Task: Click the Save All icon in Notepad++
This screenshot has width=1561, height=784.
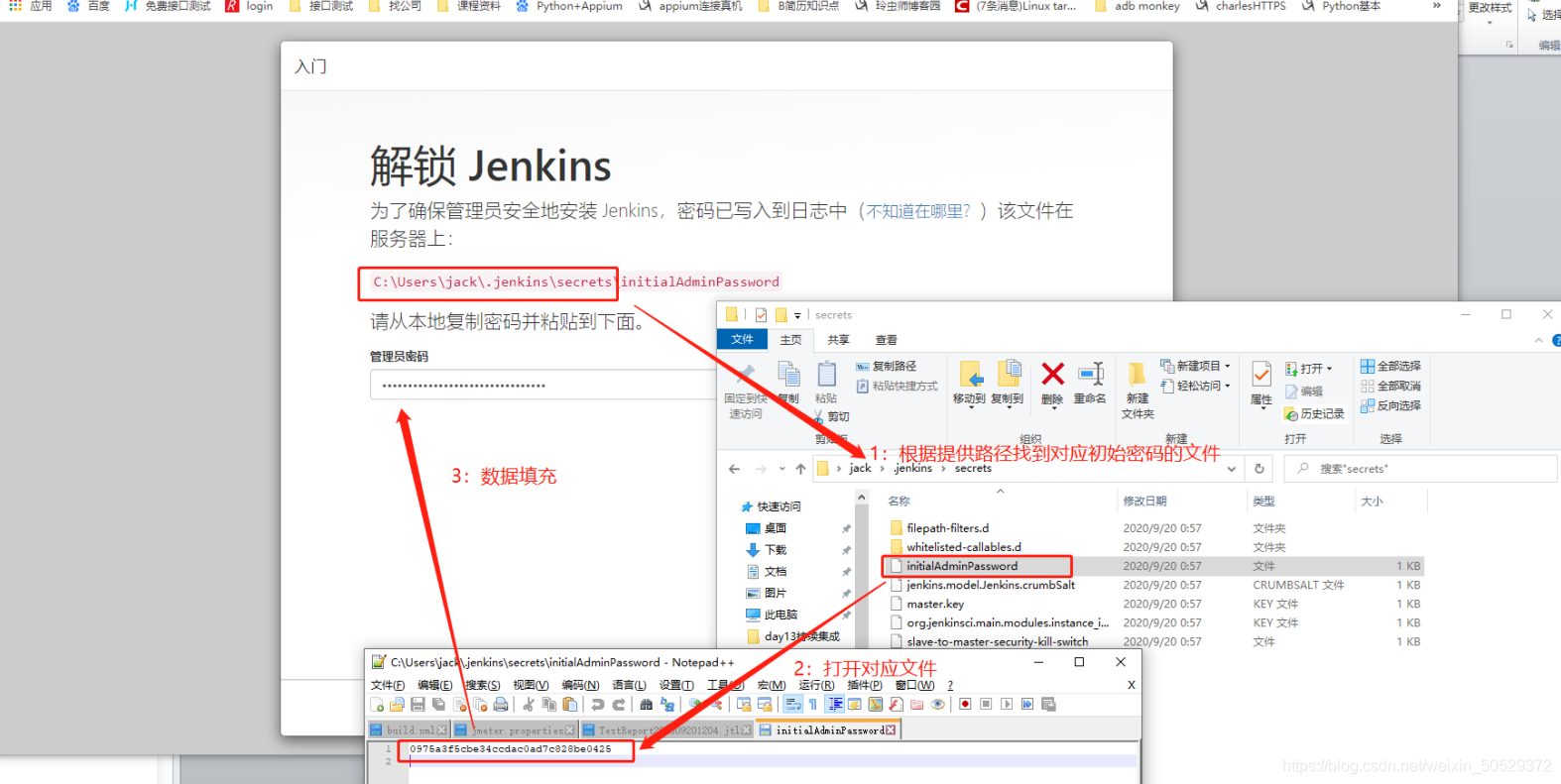Action: [x=438, y=705]
